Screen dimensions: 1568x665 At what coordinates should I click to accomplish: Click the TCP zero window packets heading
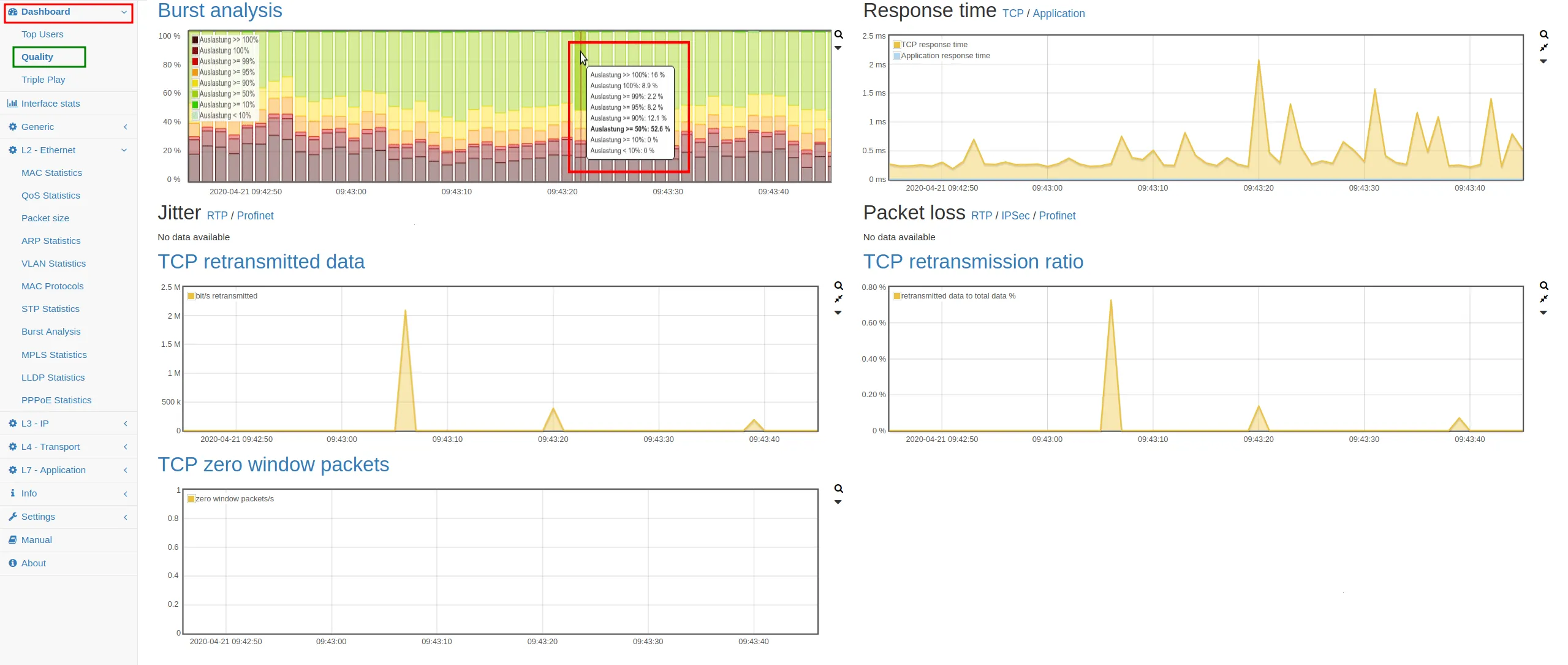(x=273, y=465)
